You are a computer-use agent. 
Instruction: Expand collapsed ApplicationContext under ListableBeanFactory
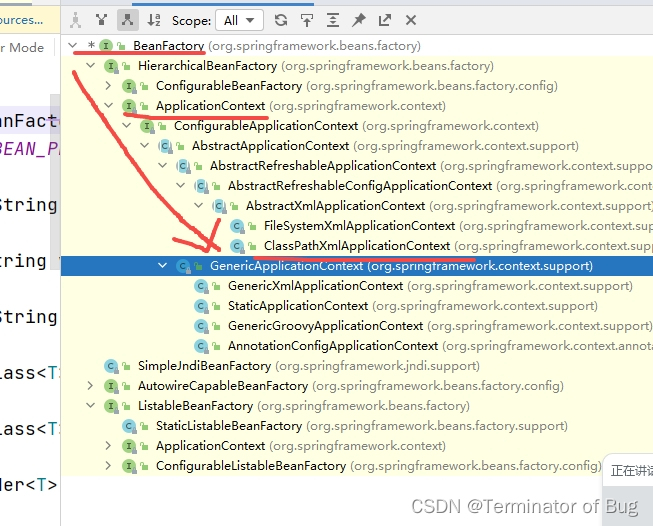(x=108, y=445)
